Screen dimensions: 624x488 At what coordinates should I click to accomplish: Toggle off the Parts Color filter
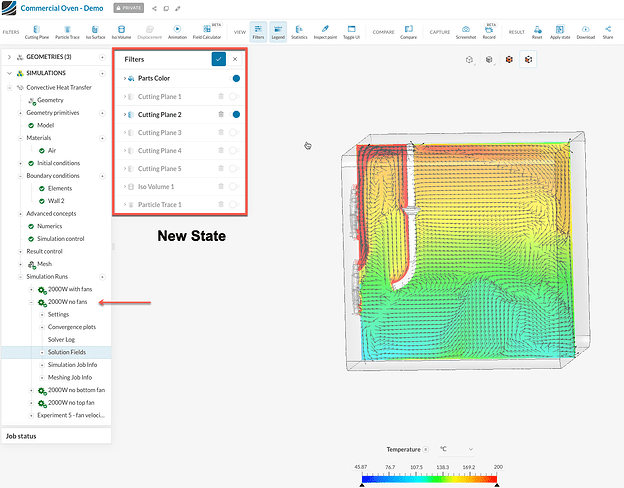tap(236, 77)
